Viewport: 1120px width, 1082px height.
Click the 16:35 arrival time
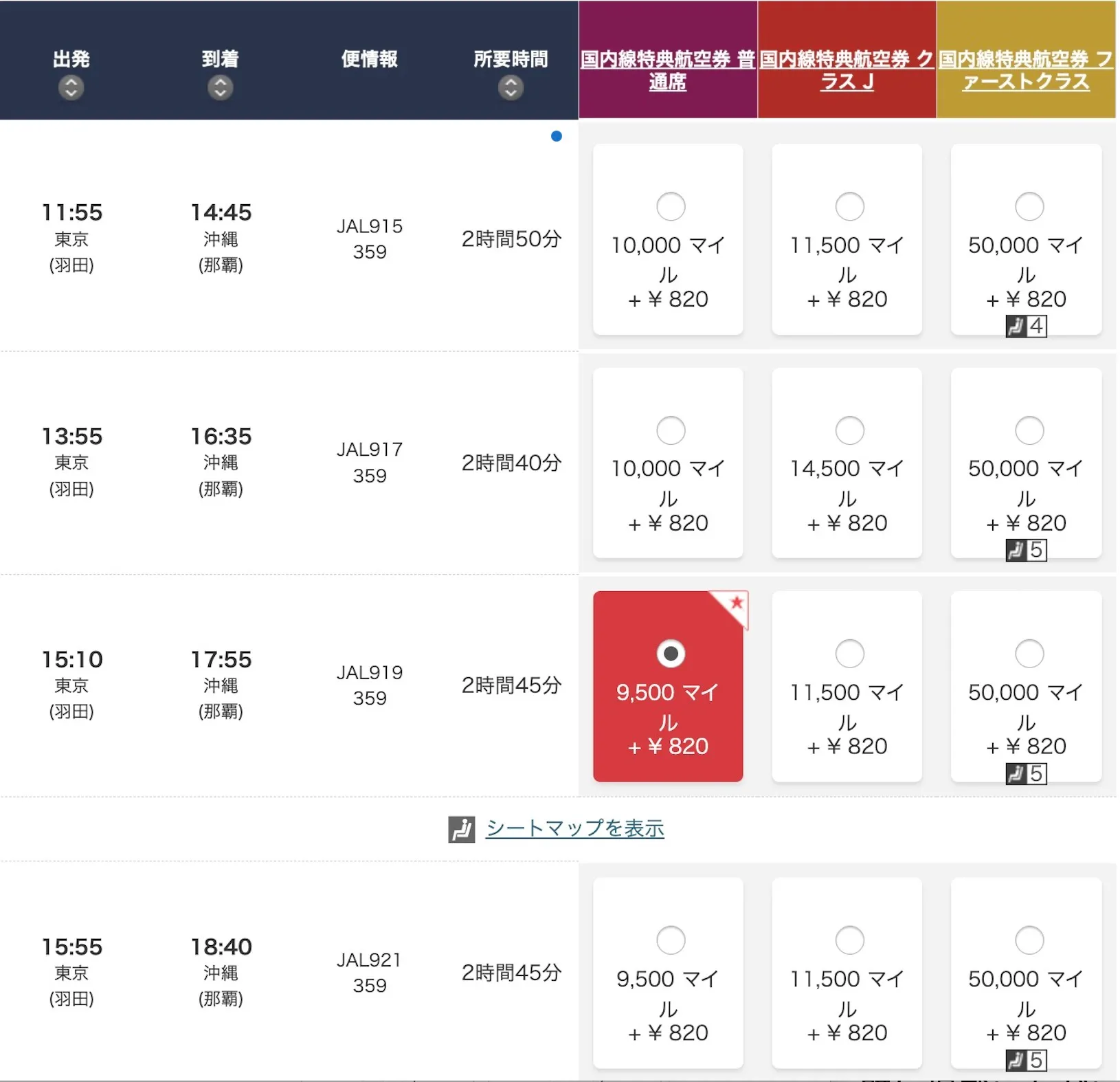click(x=221, y=437)
